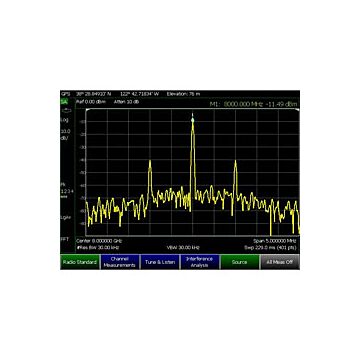Click the Elevation readout in GPS bar
Viewport: 360px width, 360px height.
(x=183, y=94)
